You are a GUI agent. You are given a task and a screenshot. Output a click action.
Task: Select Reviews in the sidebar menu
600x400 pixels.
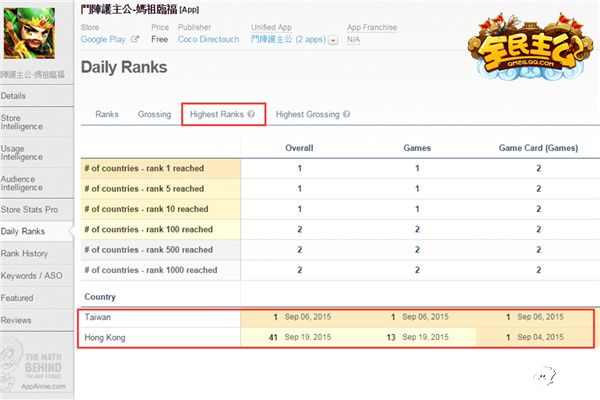[16, 320]
